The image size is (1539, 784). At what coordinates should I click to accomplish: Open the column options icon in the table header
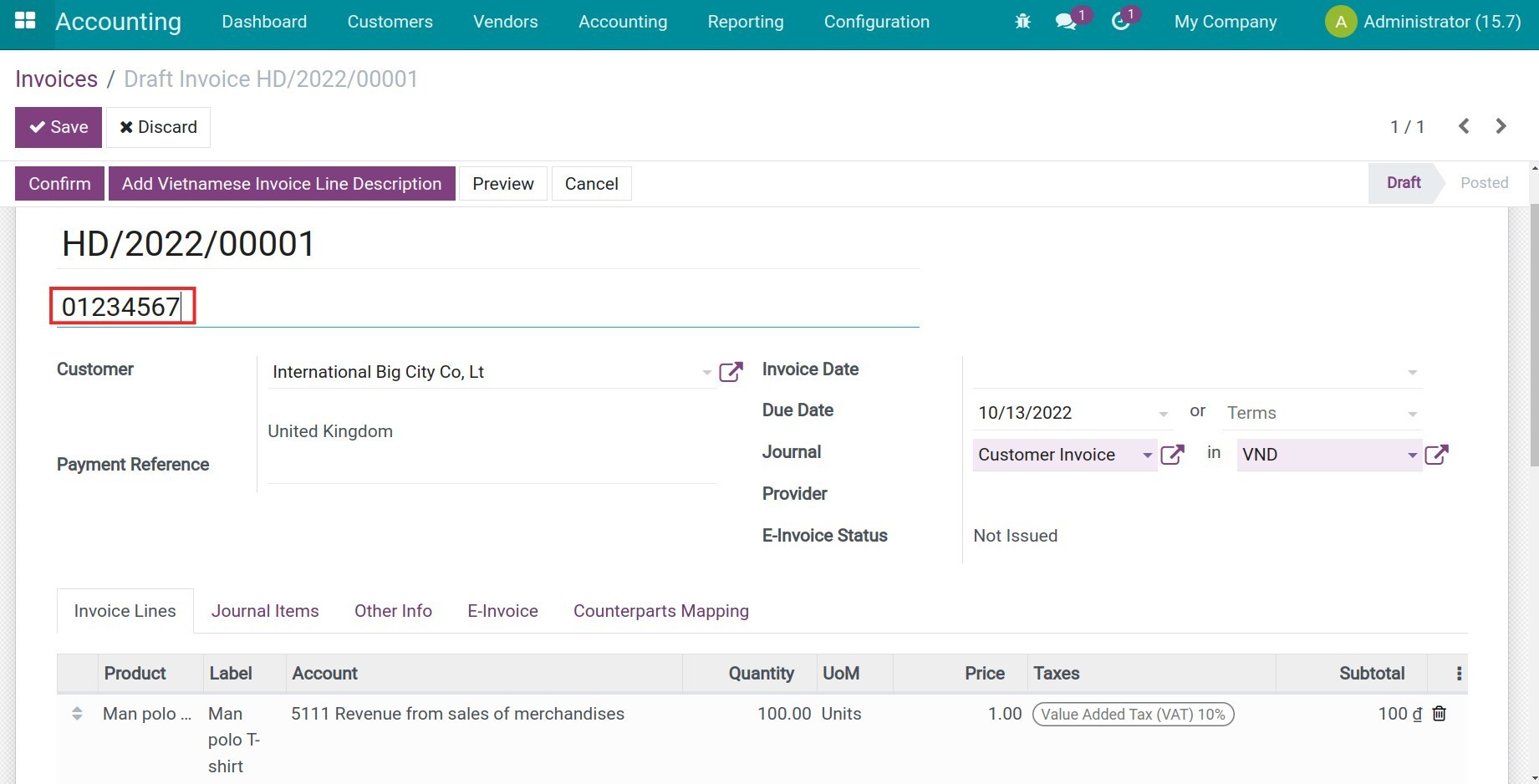(1459, 672)
